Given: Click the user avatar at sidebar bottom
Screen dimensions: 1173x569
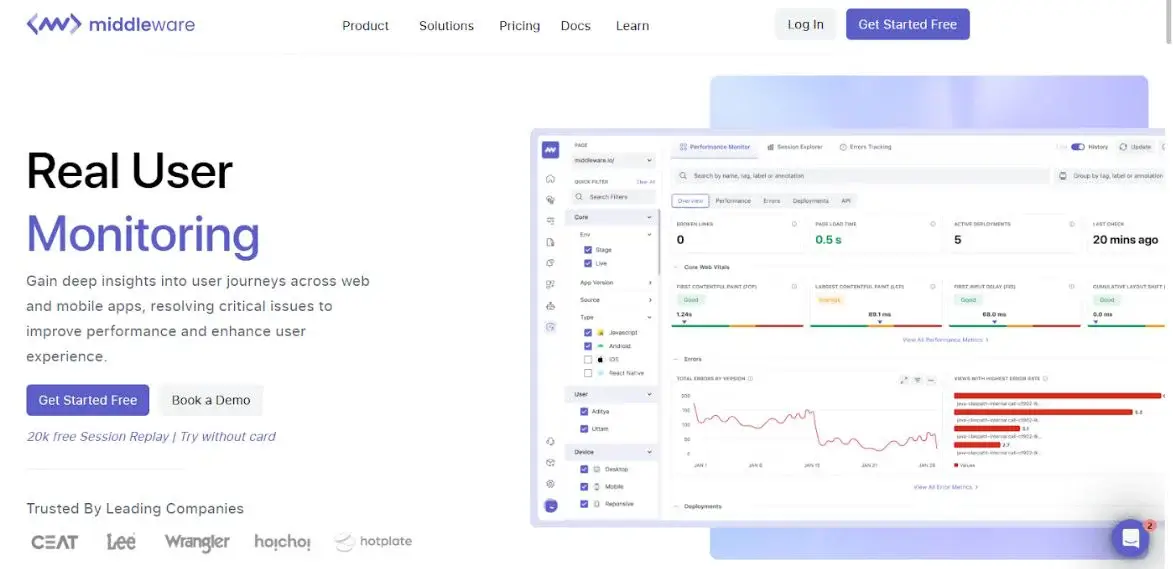Looking at the screenshot, I should tap(551, 505).
